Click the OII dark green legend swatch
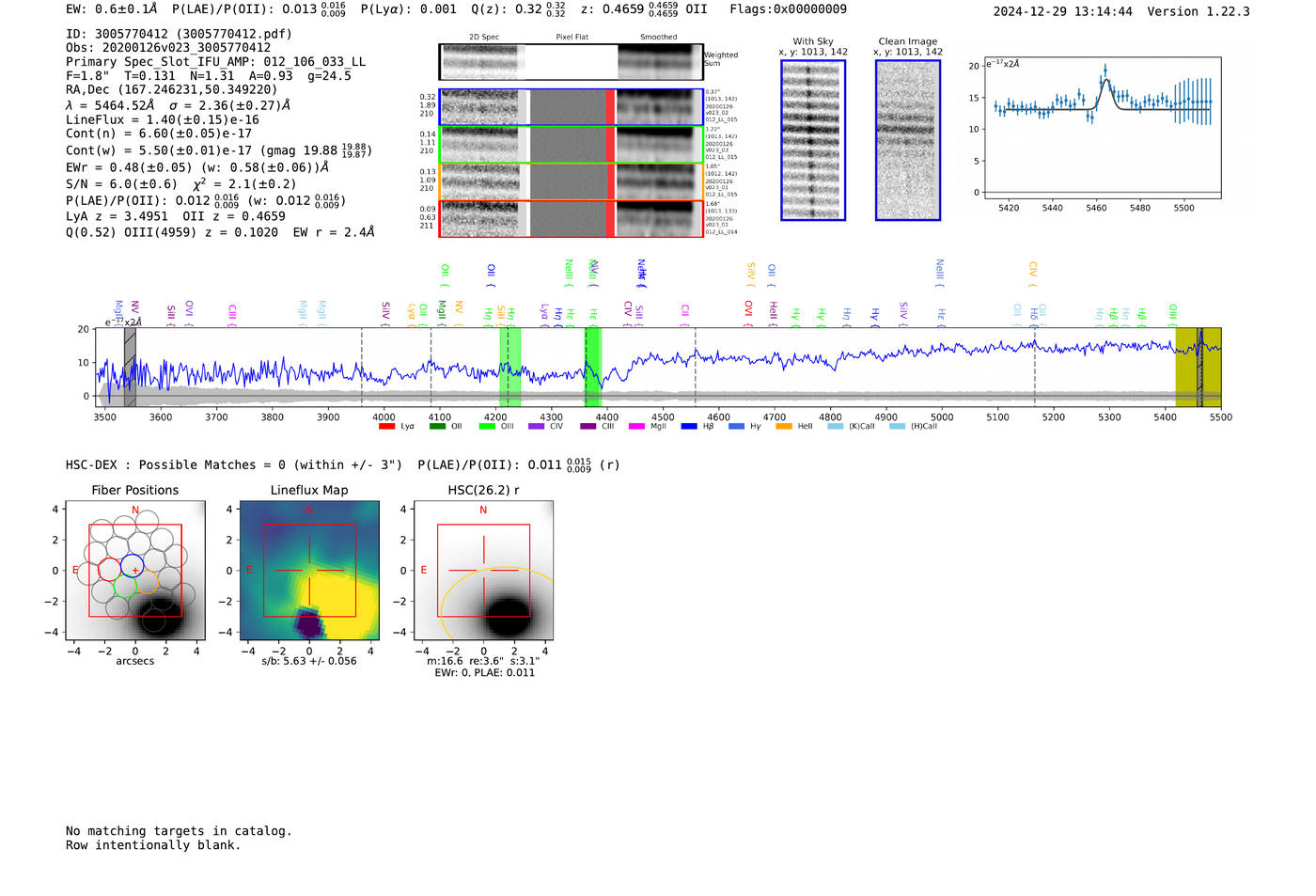 [437, 427]
